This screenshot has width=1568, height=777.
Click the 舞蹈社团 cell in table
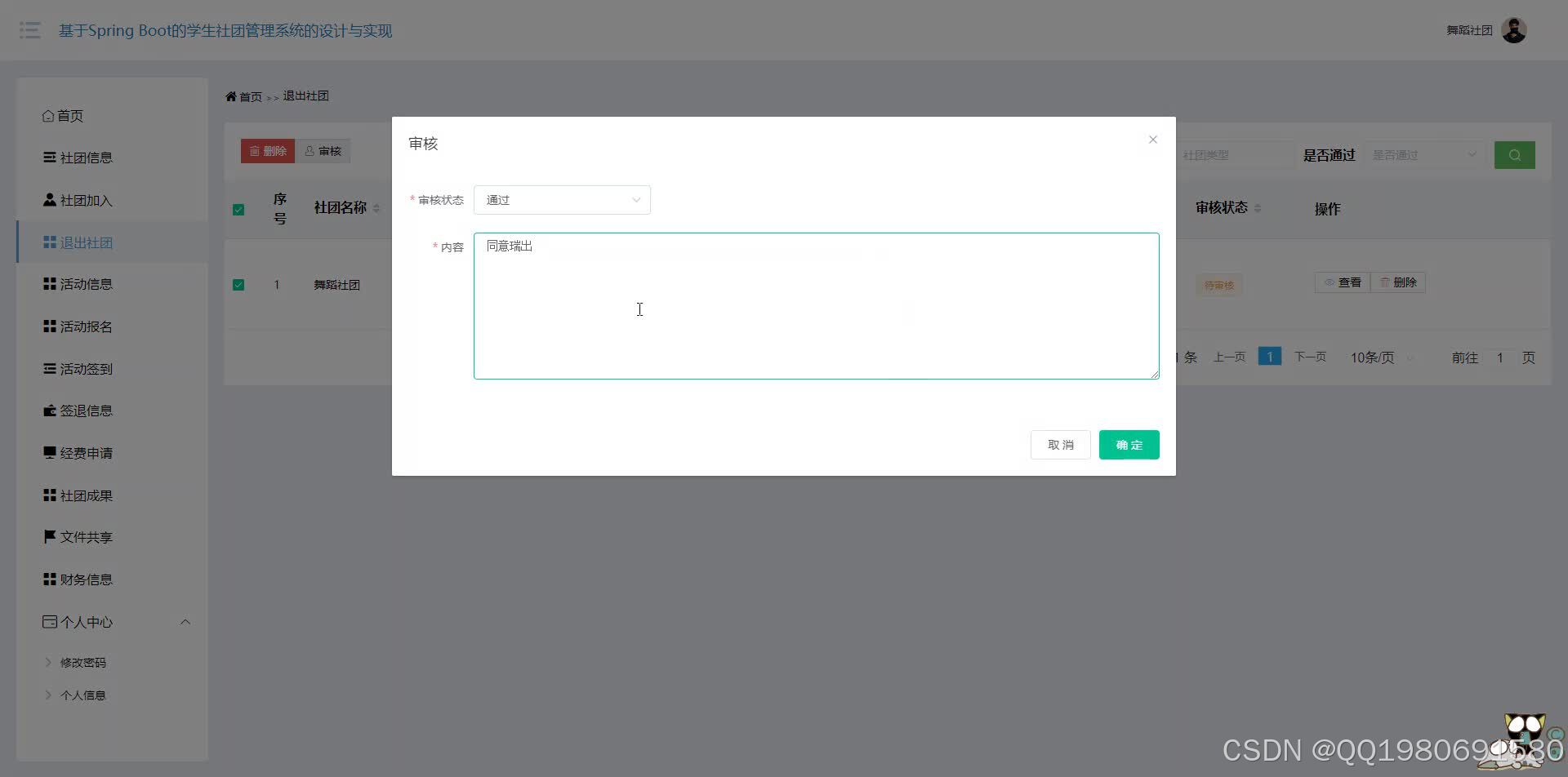[x=336, y=285]
